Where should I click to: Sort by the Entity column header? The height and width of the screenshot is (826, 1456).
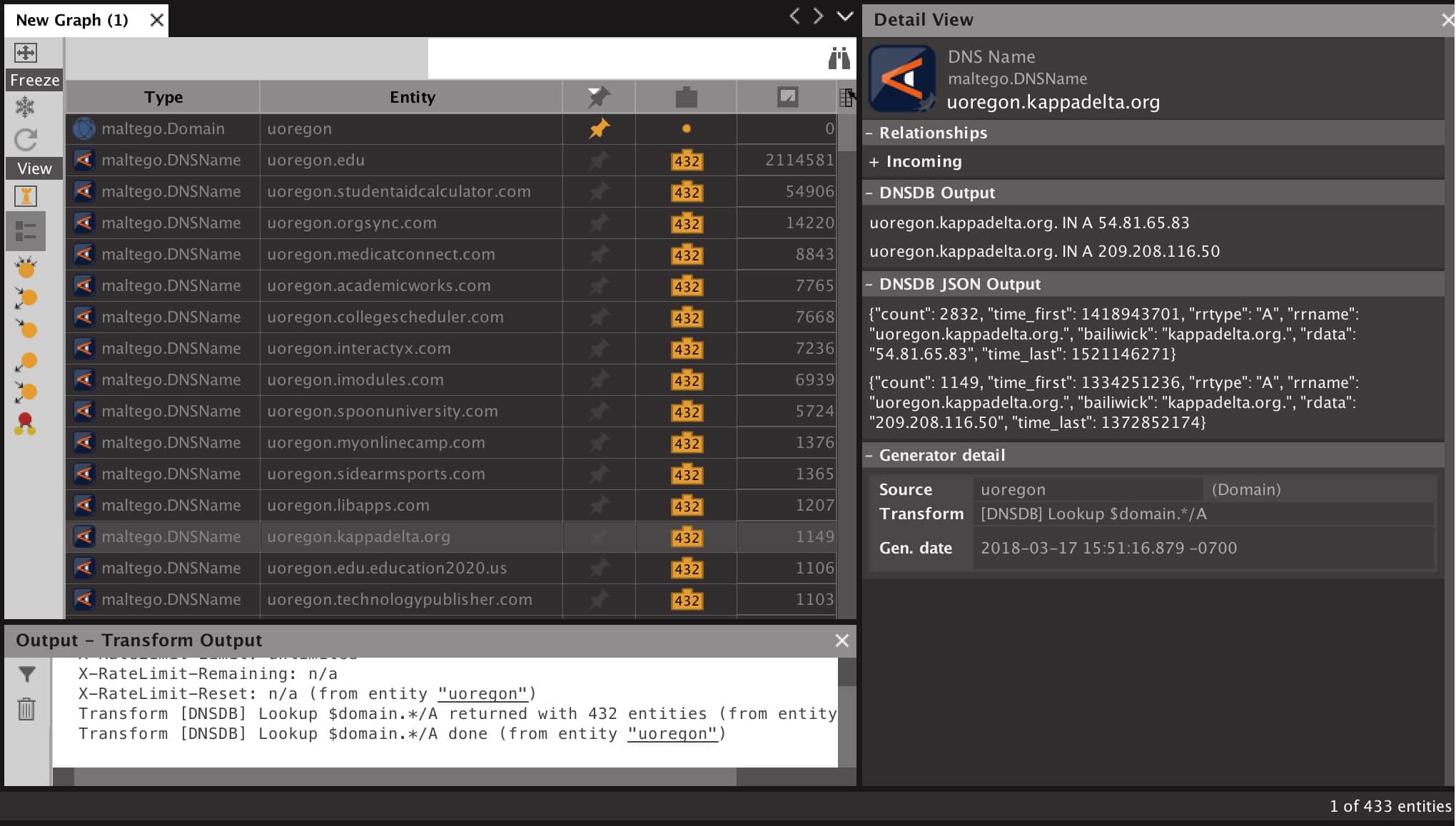click(x=412, y=97)
